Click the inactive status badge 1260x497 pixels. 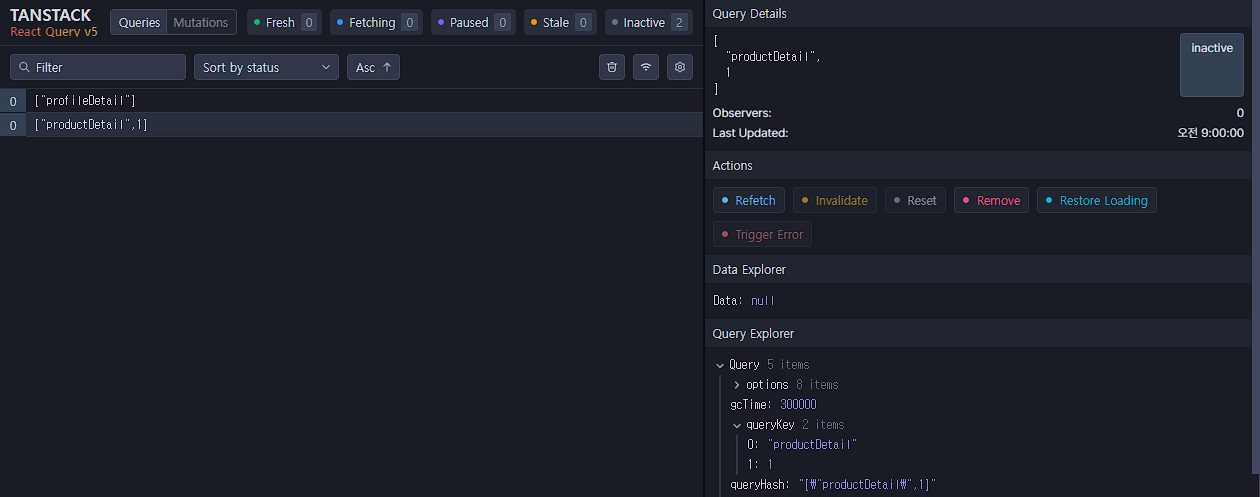[1212, 65]
